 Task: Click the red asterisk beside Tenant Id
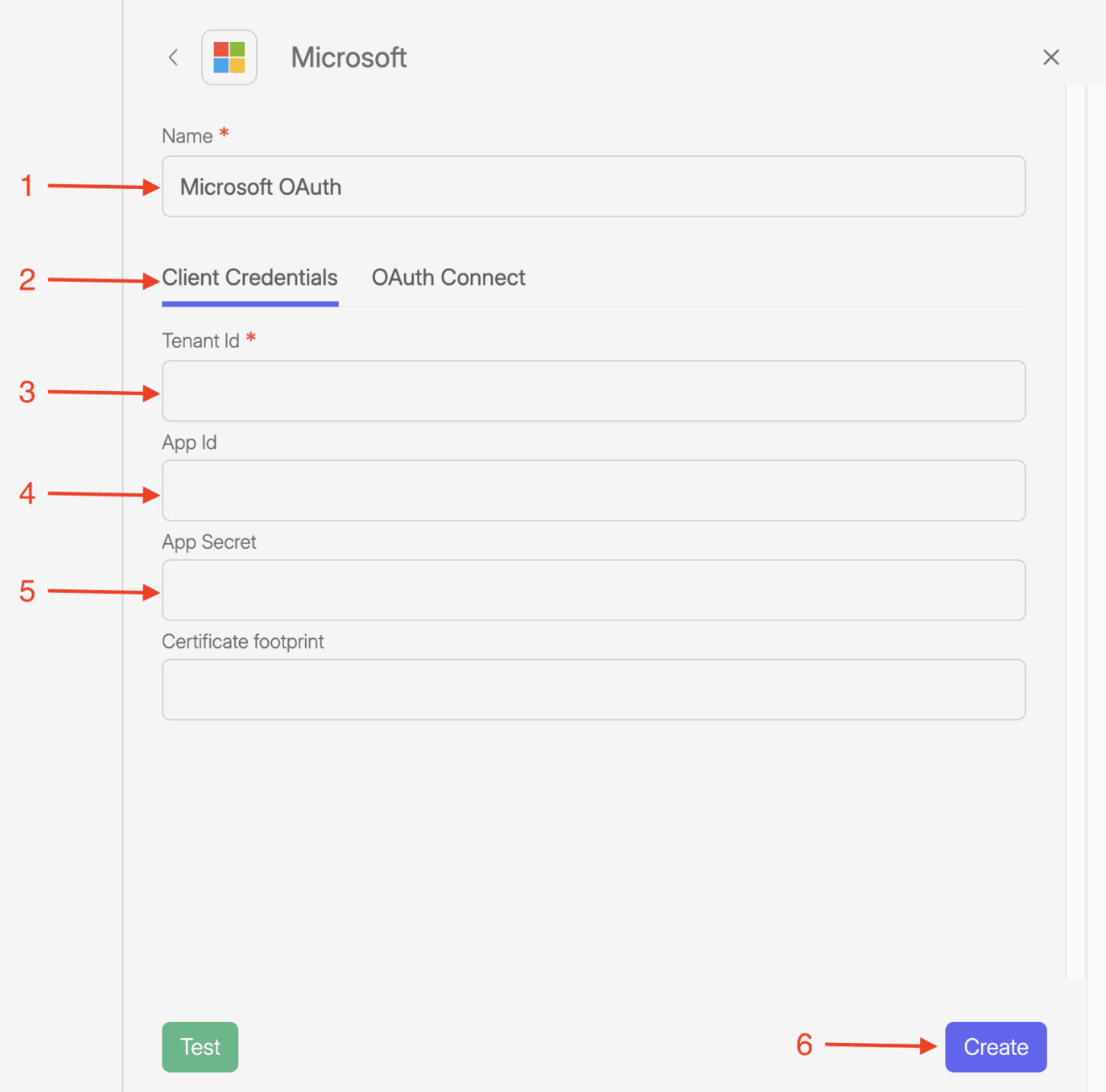tap(251, 338)
